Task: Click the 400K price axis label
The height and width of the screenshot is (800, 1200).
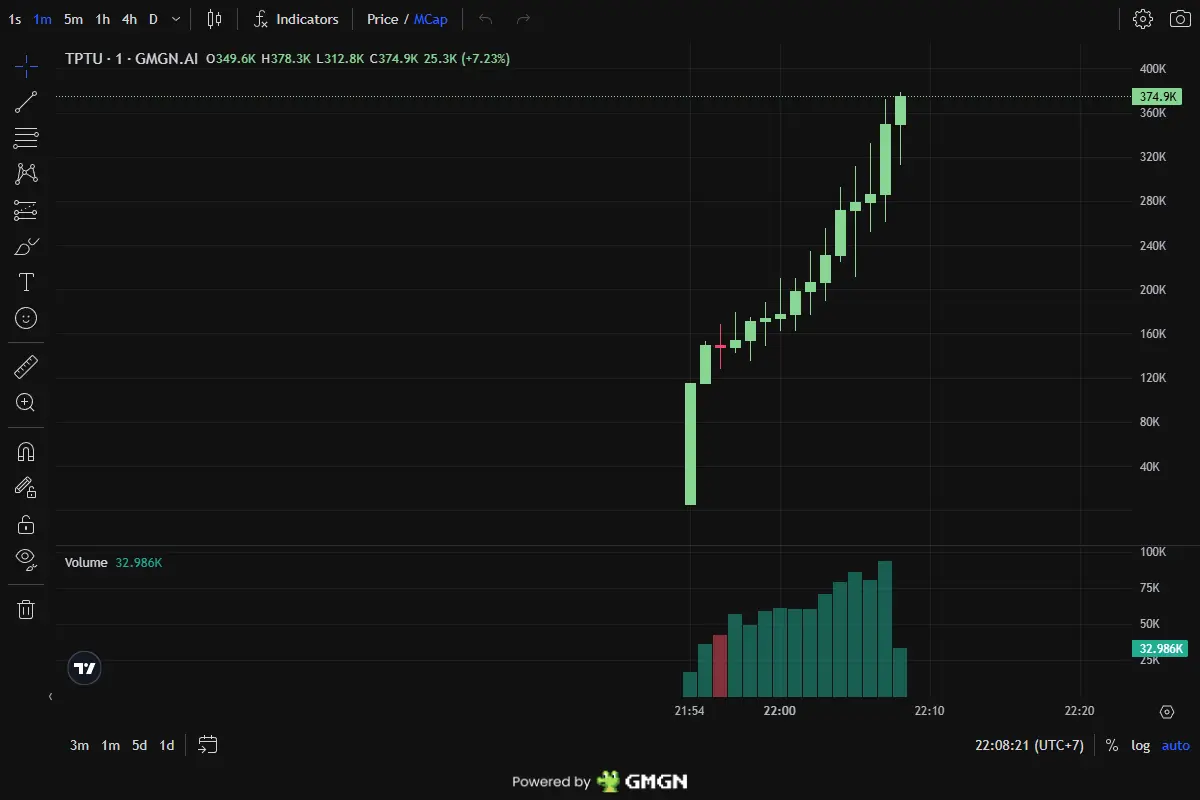Action: click(1153, 69)
